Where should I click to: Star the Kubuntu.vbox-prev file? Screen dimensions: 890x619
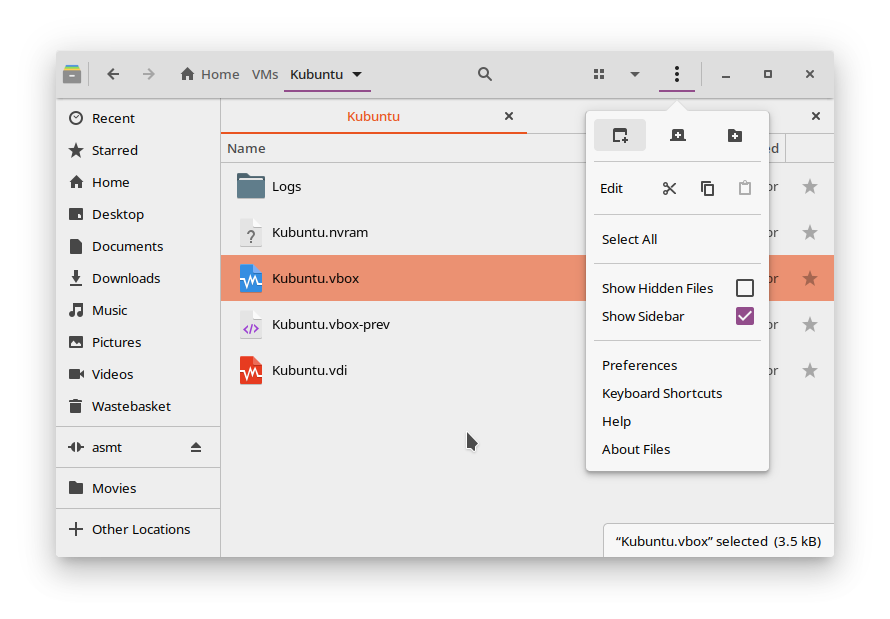click(x=810, y=325)
